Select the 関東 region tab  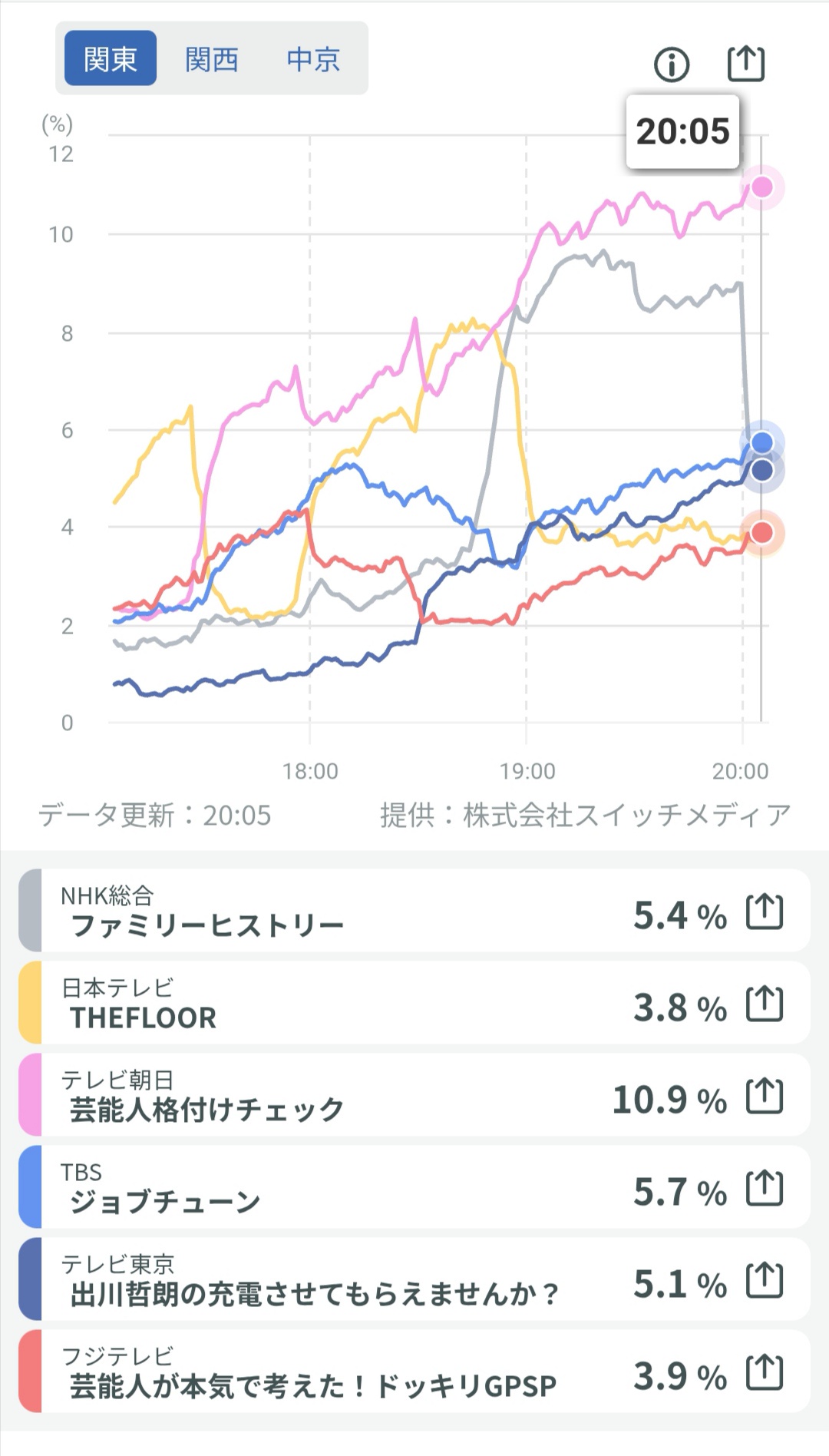coord(110,59)
